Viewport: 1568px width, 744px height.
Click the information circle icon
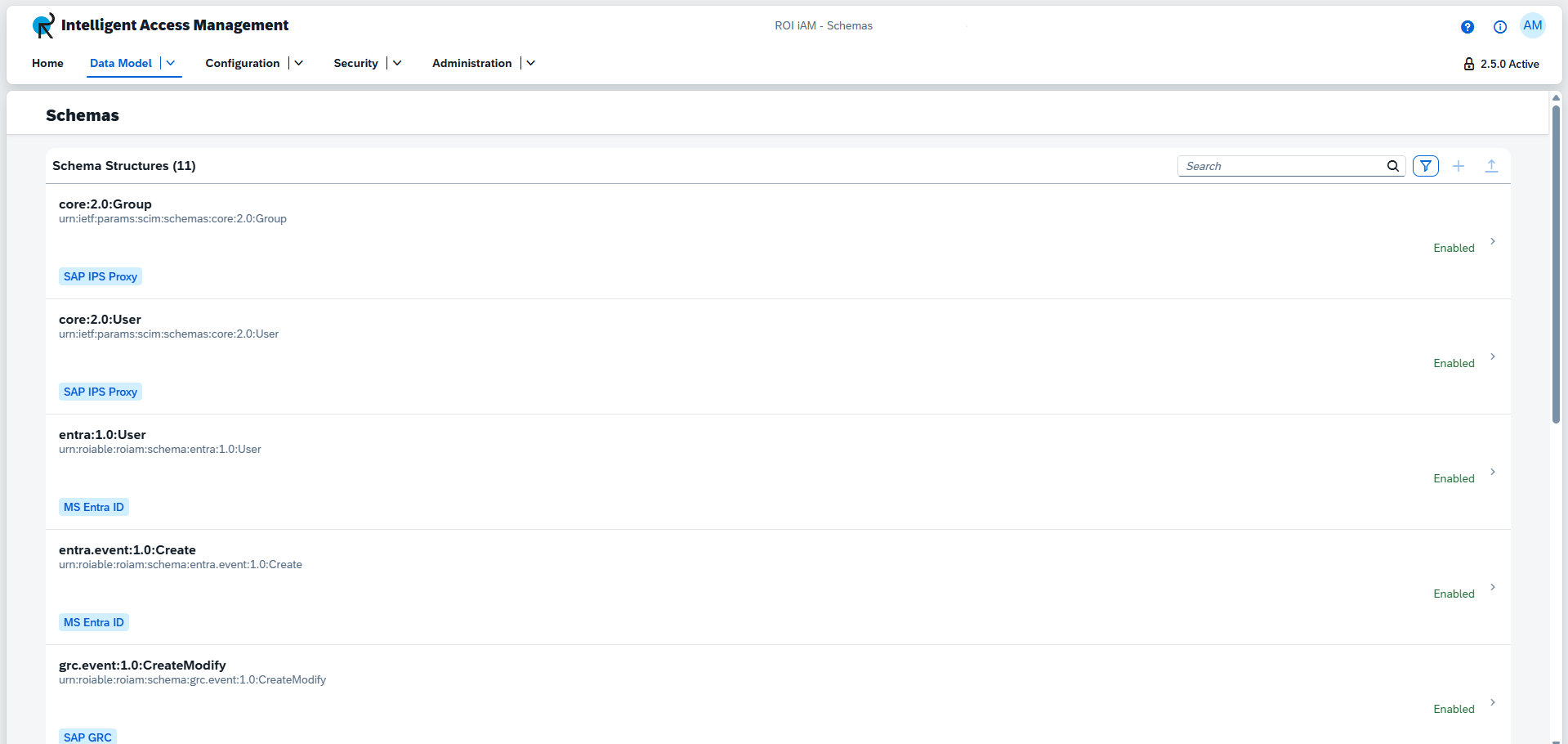click(x=1500, y=27)
